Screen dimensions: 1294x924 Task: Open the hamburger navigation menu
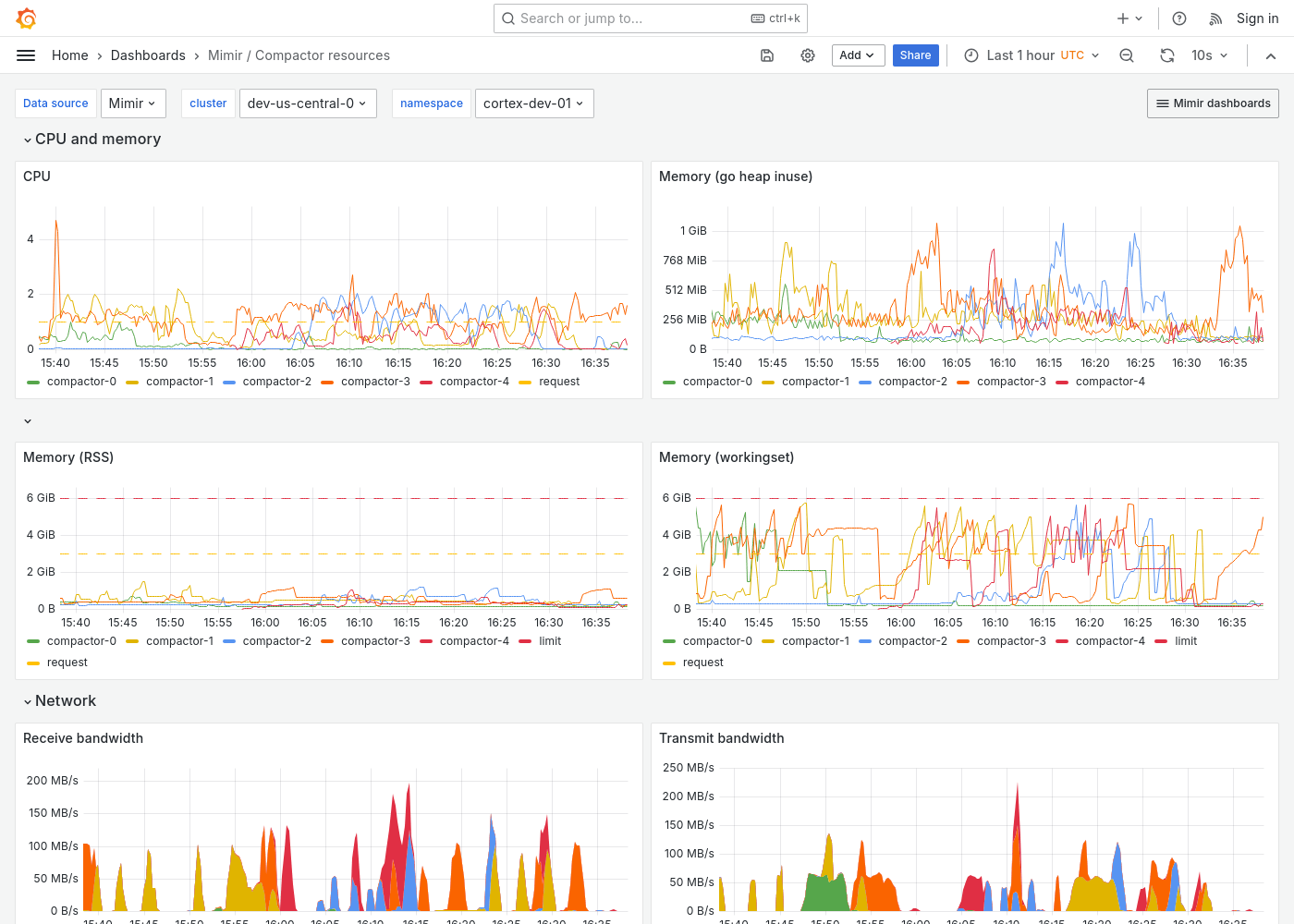(26, 55)
